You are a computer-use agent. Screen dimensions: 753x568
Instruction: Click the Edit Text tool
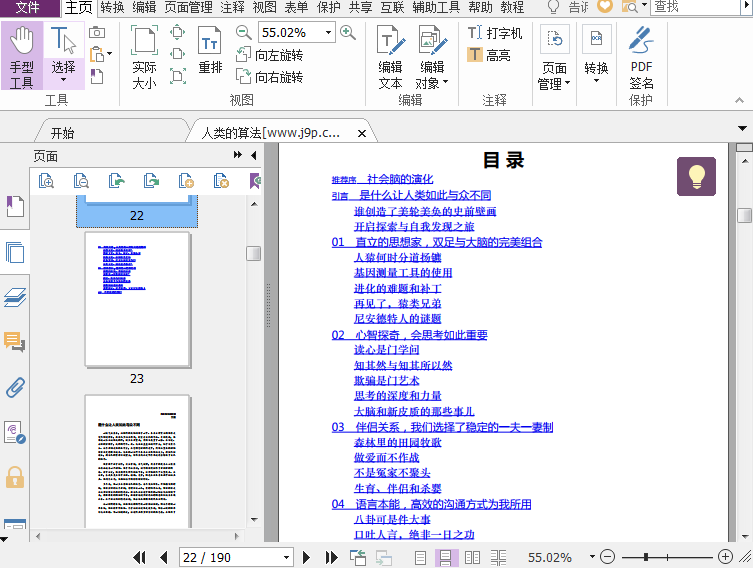(x=390, y=58)
